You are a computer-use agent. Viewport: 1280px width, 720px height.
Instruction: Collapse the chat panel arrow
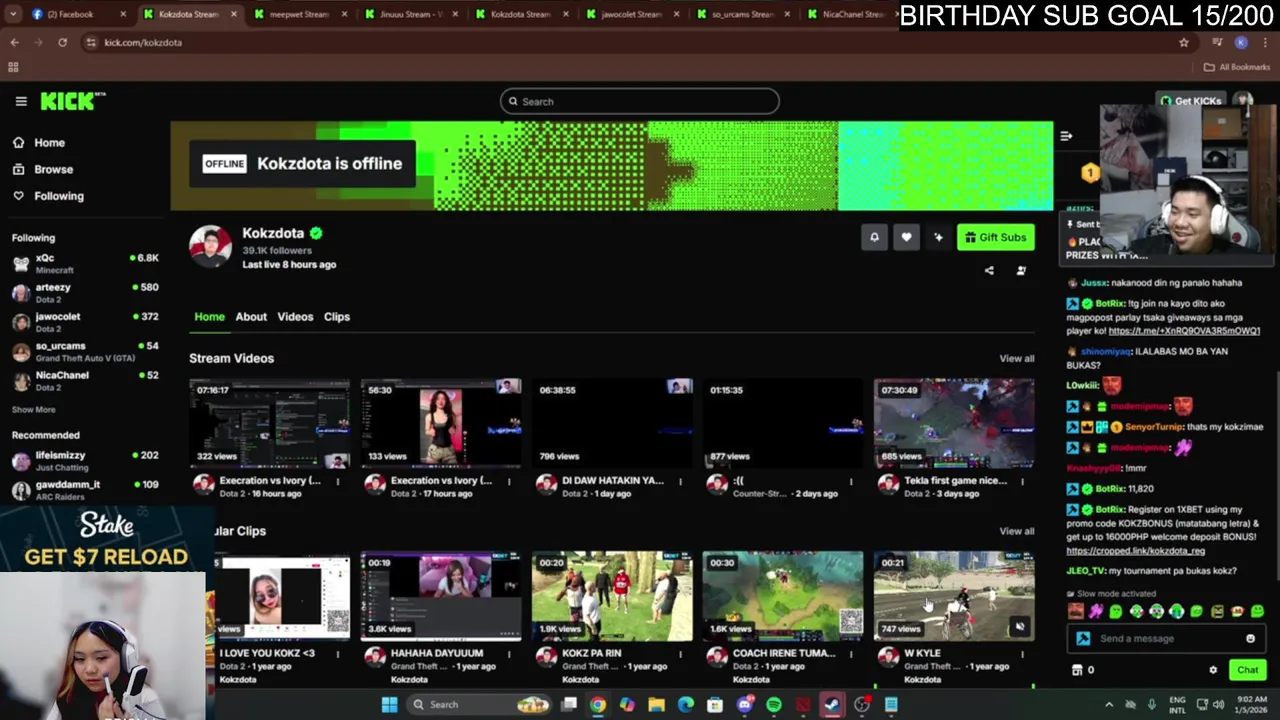coord(1066,136)
